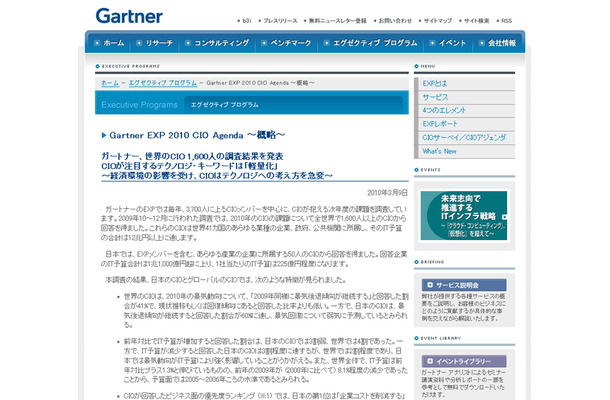Click イベントライブラリー button
Viewport: 610px width, 400px height.
[464, 361]
